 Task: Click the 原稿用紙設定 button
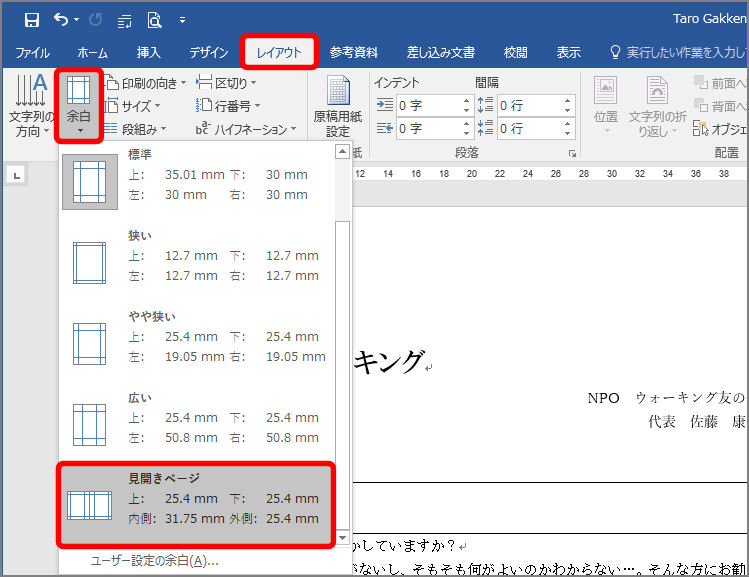pos(338,107)
